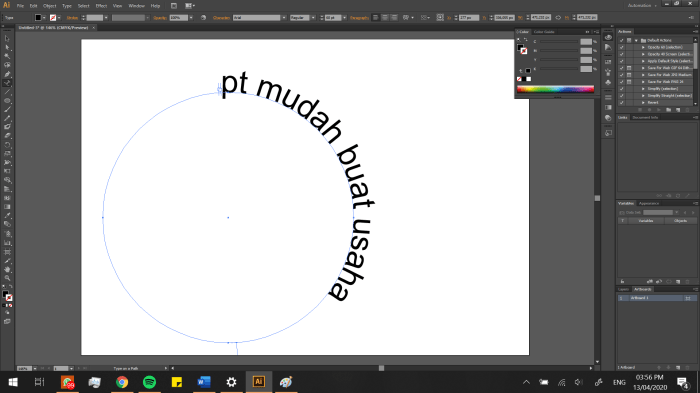Open the font size dropdown arrow

tap(344, 18)
